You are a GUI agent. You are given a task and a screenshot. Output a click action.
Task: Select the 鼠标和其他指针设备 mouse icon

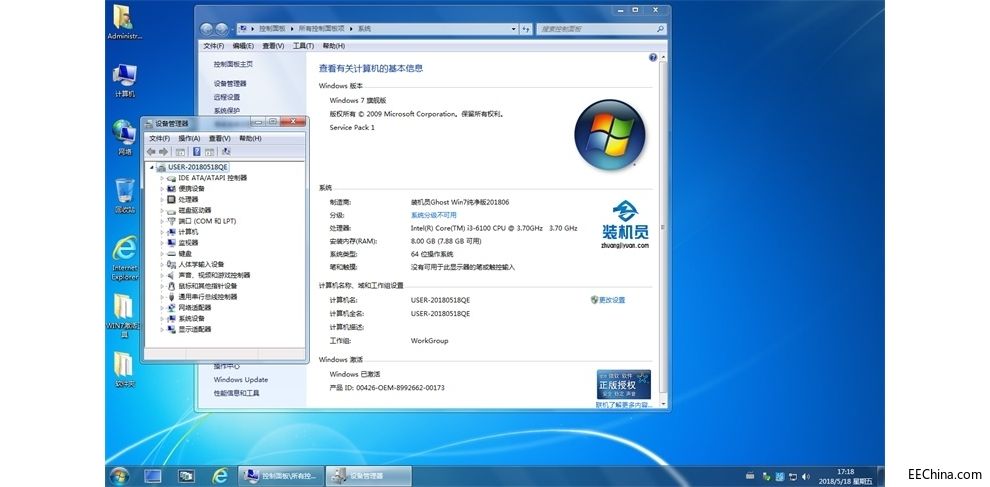(x=171, y=286)
